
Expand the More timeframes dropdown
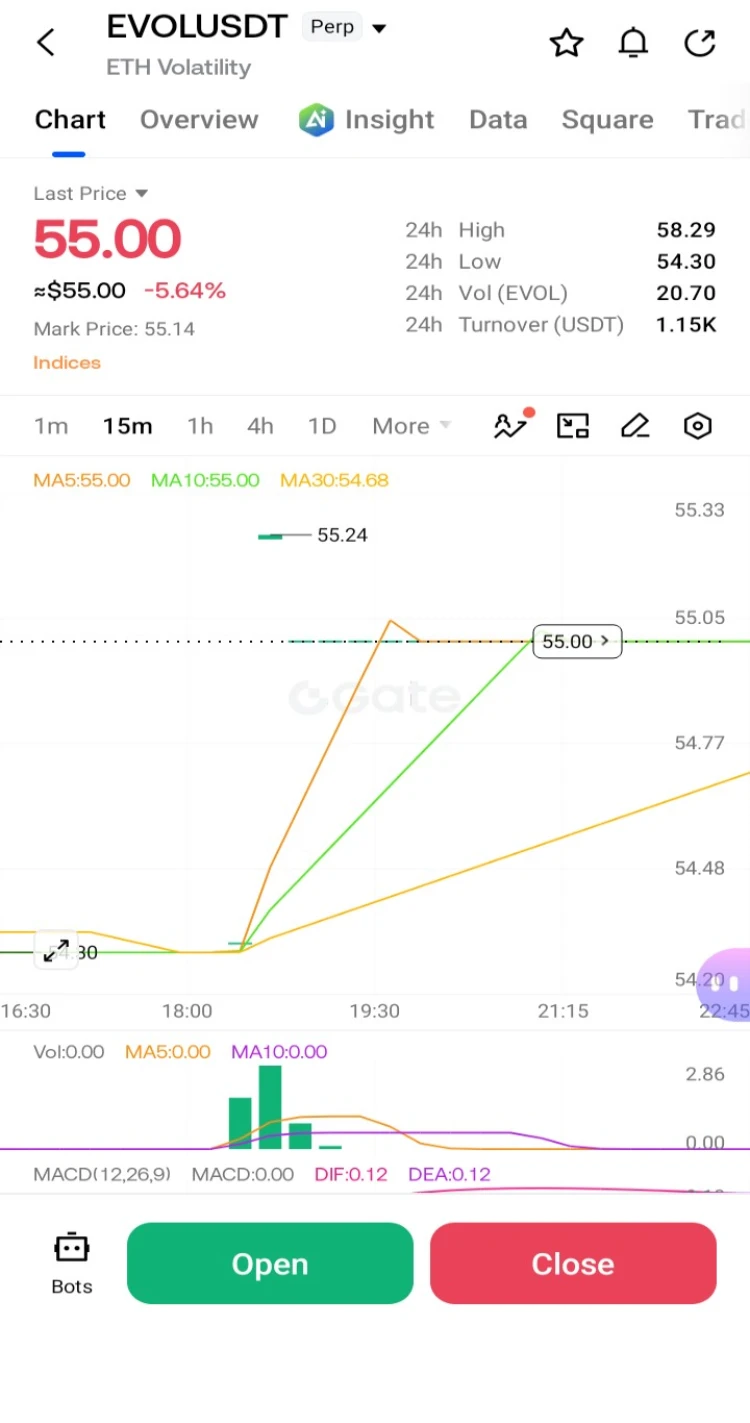point(411,426)
